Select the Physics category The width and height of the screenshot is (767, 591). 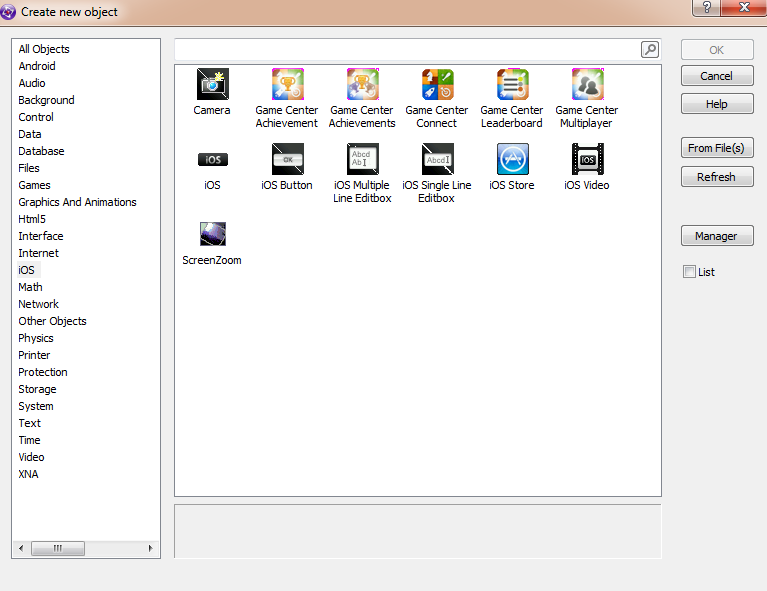point(36,338)
